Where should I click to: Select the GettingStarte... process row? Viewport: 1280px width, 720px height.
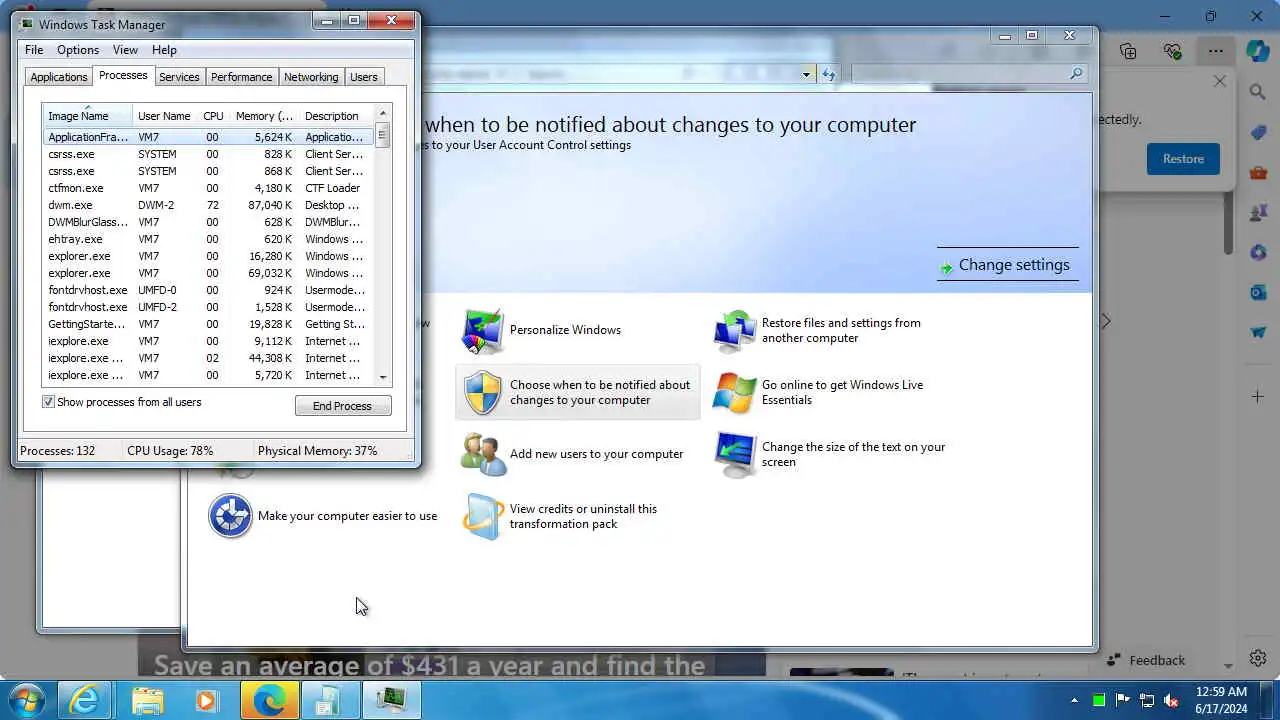tap(208, 324)
